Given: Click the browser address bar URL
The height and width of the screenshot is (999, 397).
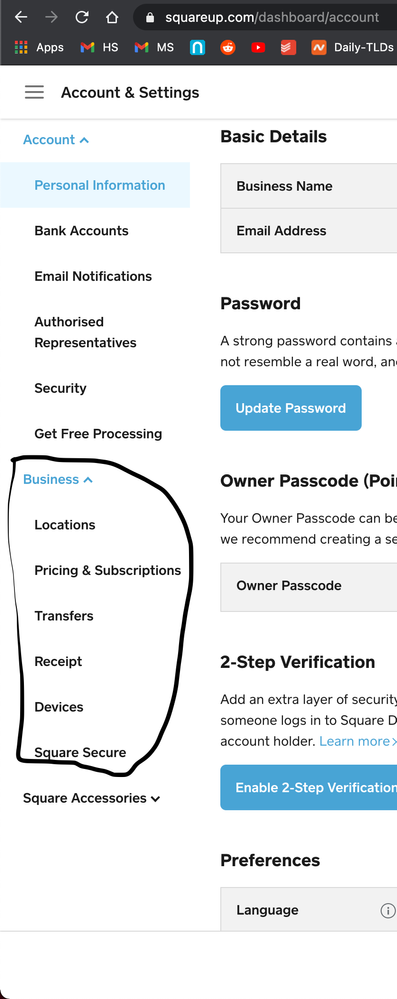Looking at the screenshot, I should [x=272, y=18].
